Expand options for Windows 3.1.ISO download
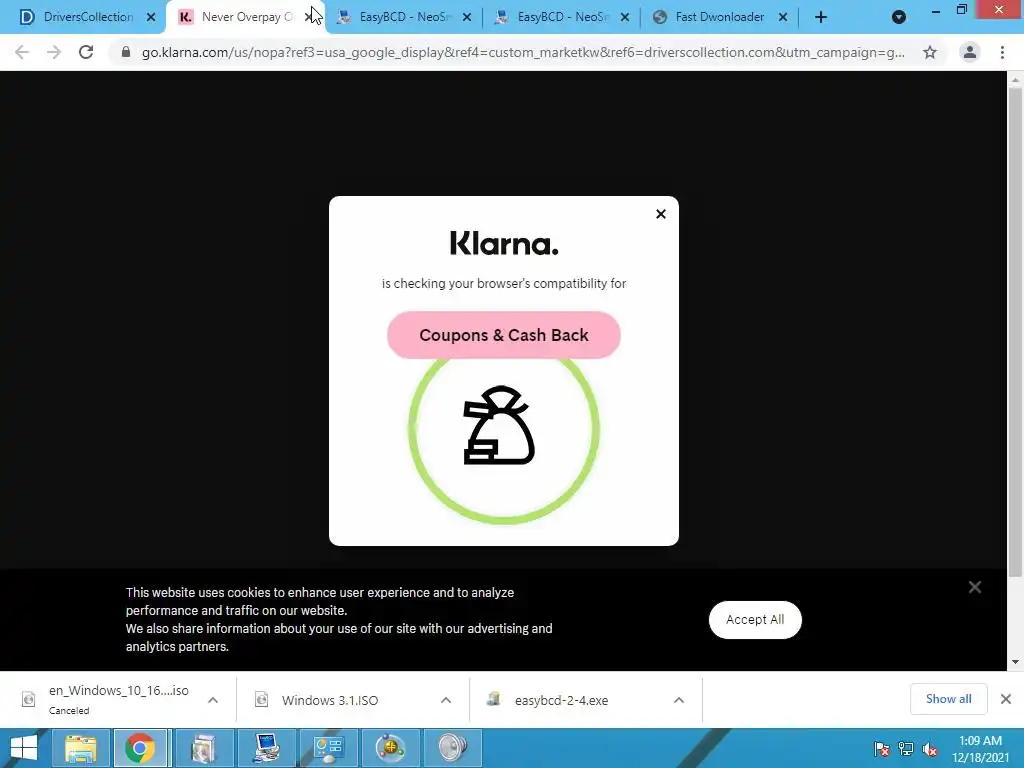Screen dimensions: 1024x768 (x=446, y=700)
